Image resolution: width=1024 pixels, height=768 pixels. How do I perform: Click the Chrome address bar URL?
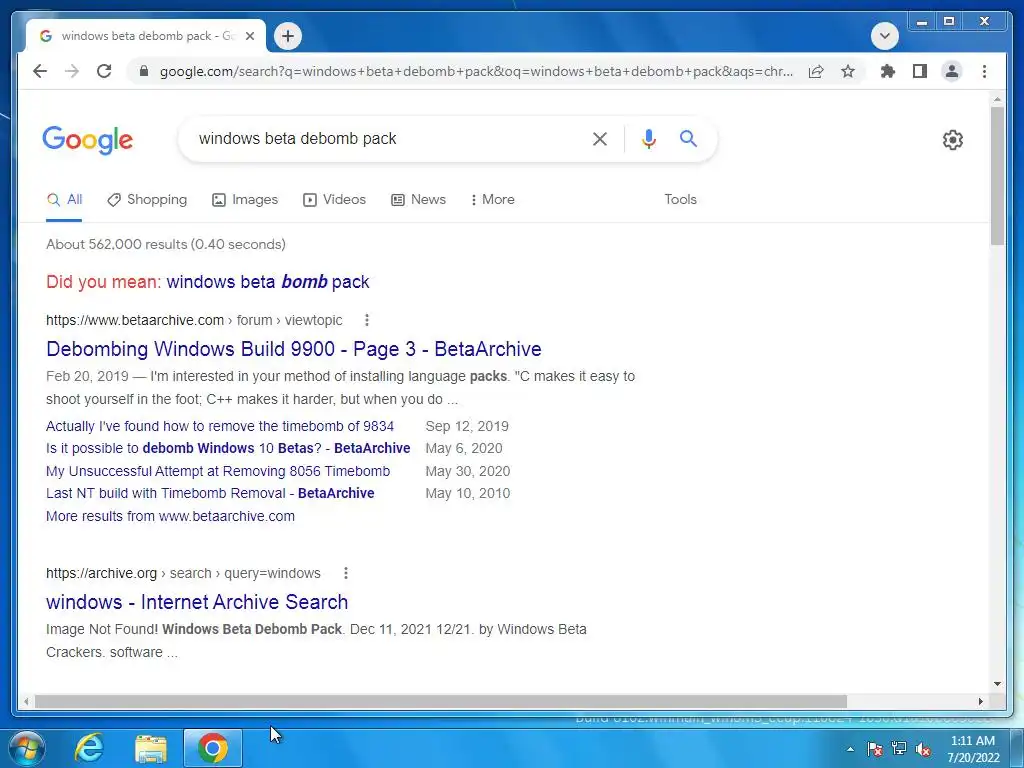click(x=476, y=71)
